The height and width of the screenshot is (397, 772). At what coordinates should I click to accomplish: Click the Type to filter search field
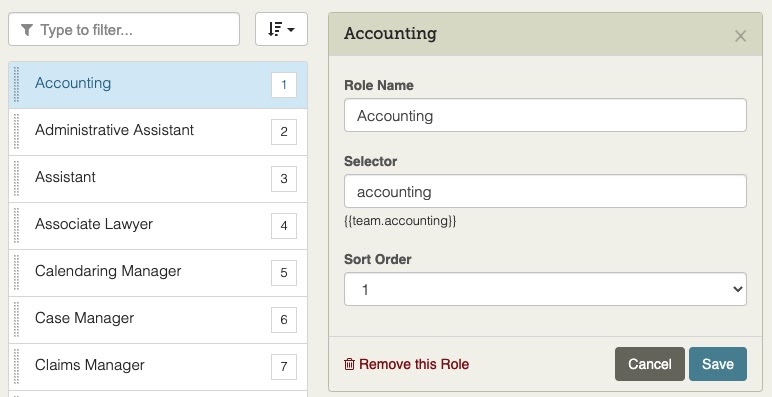click(124, 30)
